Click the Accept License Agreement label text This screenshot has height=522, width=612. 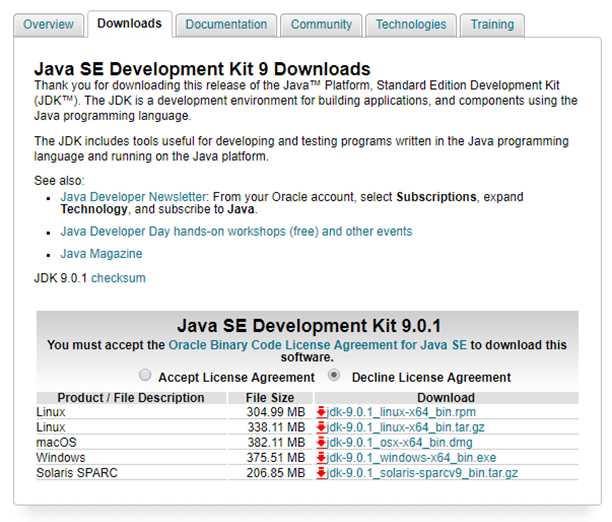pos(236,378)
